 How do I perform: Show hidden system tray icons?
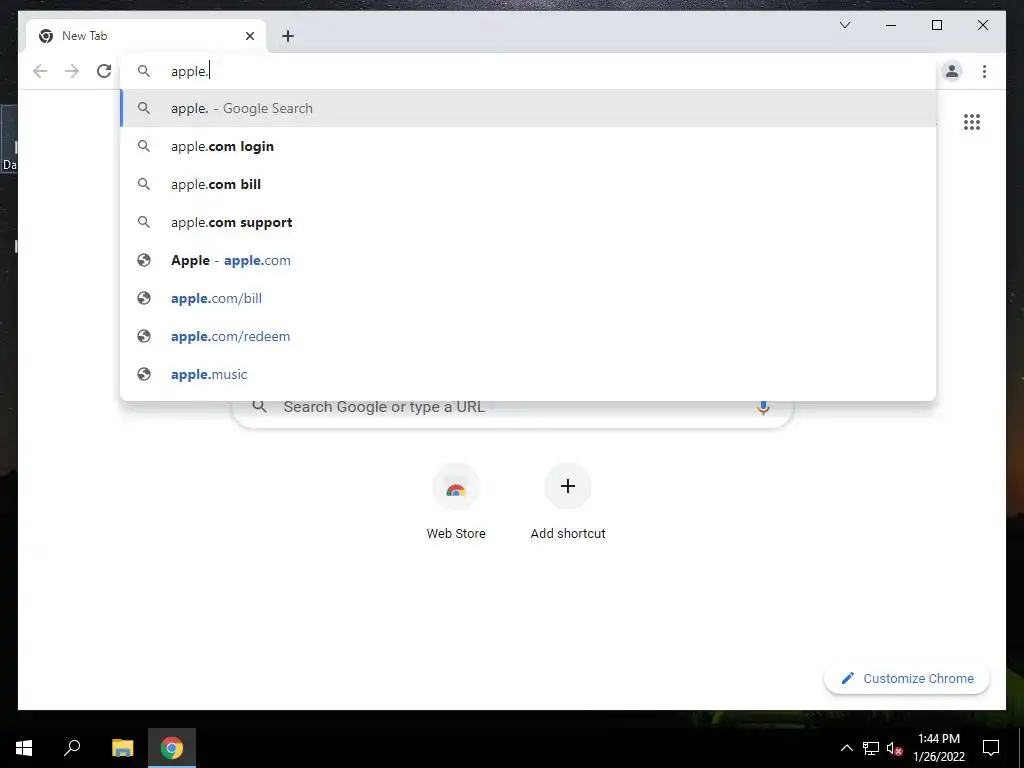pos(846,748)
